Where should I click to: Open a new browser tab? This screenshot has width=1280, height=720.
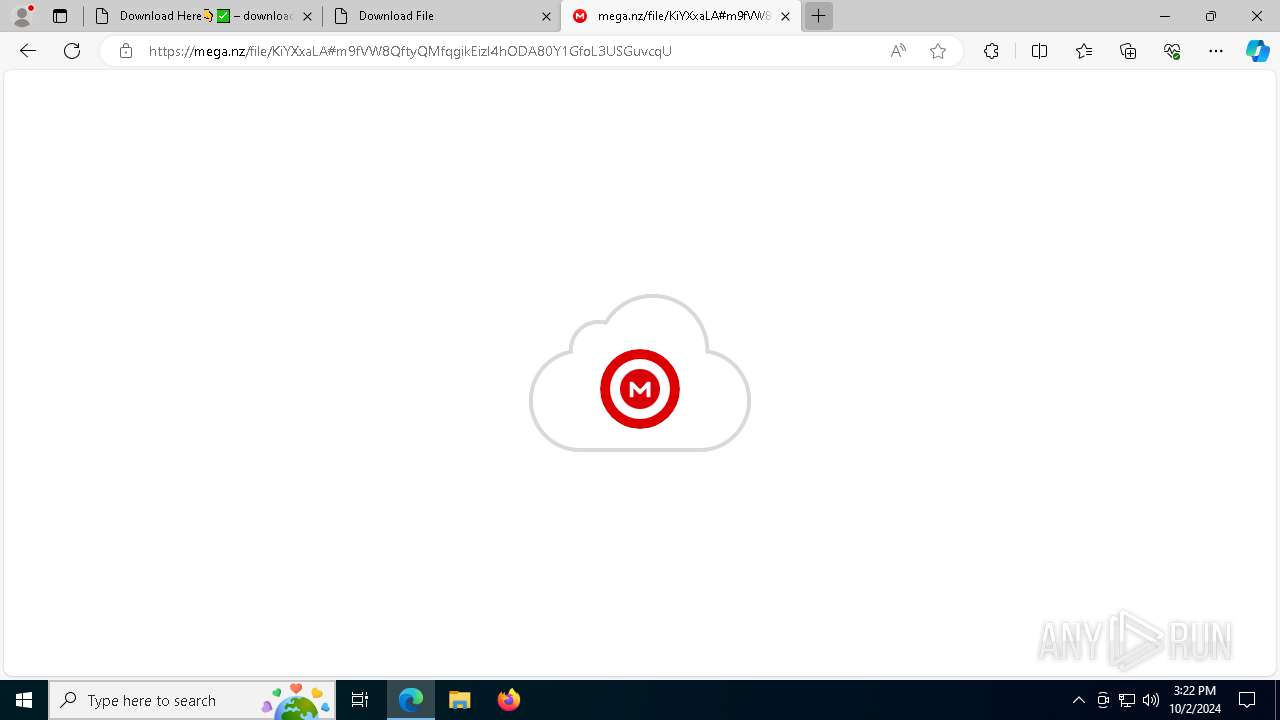click(818, 16)
